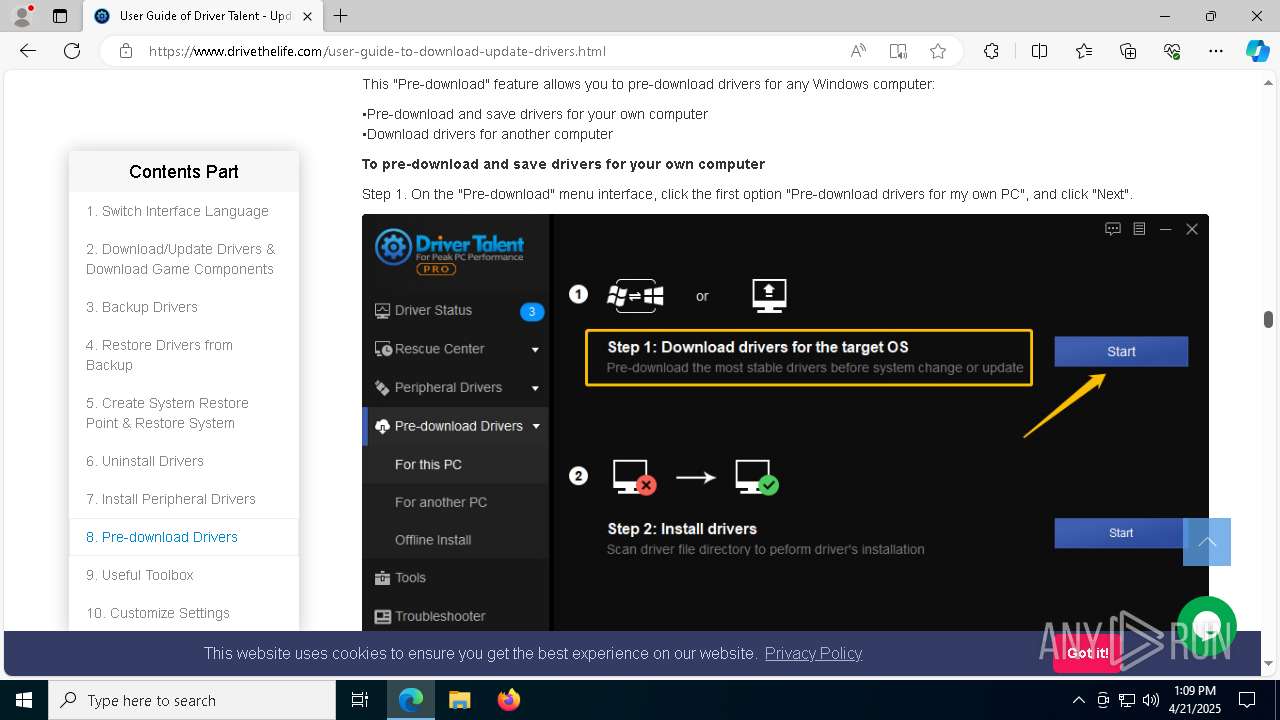Open Copilot icon in Edge toolbar
Screen dimensions: 1280x720
1257,51
